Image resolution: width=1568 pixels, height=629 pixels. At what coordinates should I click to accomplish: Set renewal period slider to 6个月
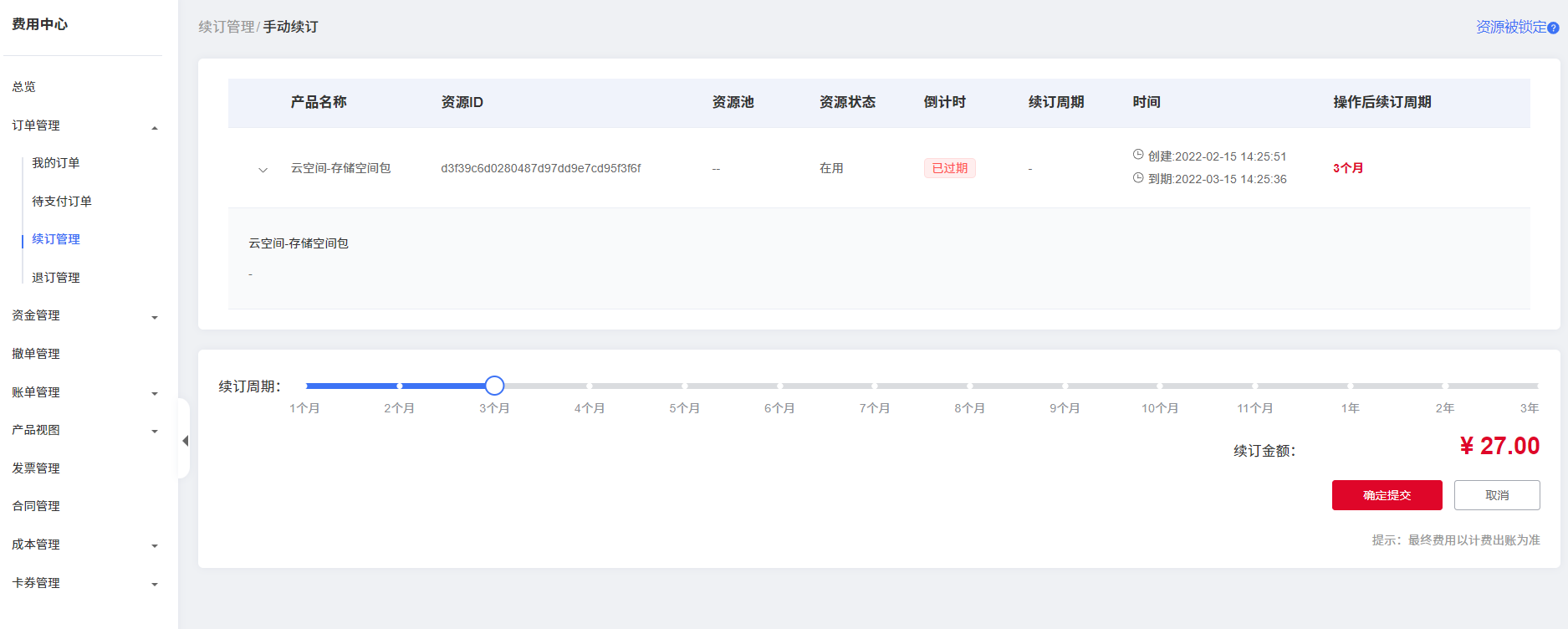pyautogui.click(x=779, y=386)
